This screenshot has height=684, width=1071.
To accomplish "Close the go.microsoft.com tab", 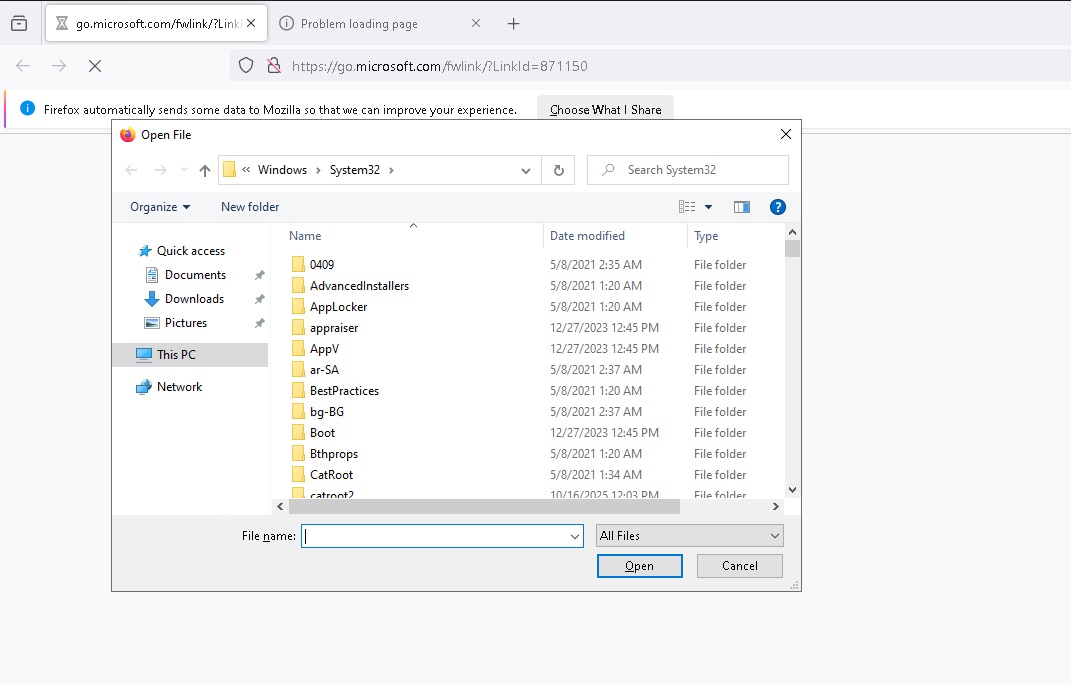I will coord(251,23).
